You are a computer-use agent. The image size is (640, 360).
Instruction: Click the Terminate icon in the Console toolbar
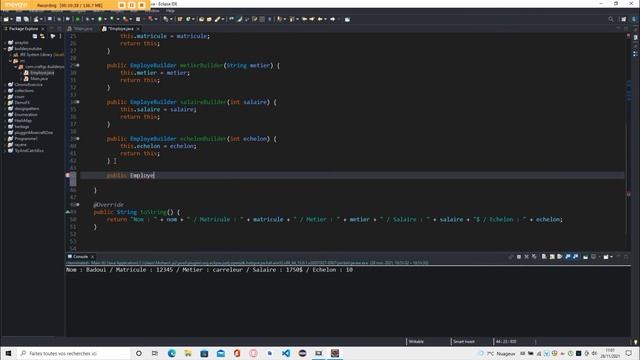coord(519,257)
